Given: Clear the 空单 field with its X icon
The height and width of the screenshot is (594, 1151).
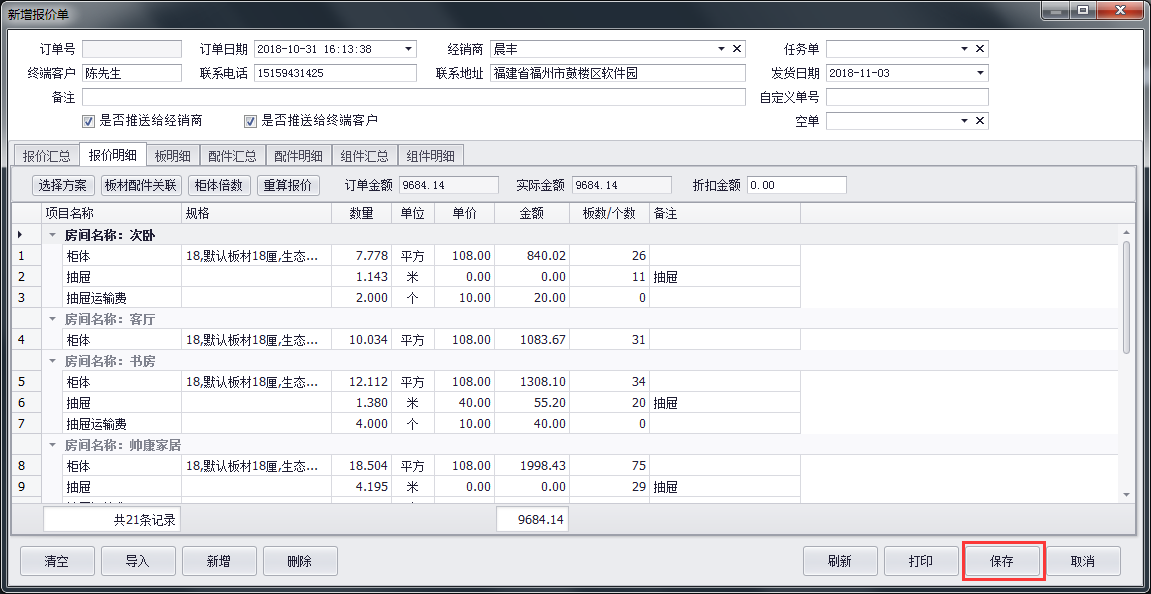Looking at the screenshot, I should tap(980, 121).
